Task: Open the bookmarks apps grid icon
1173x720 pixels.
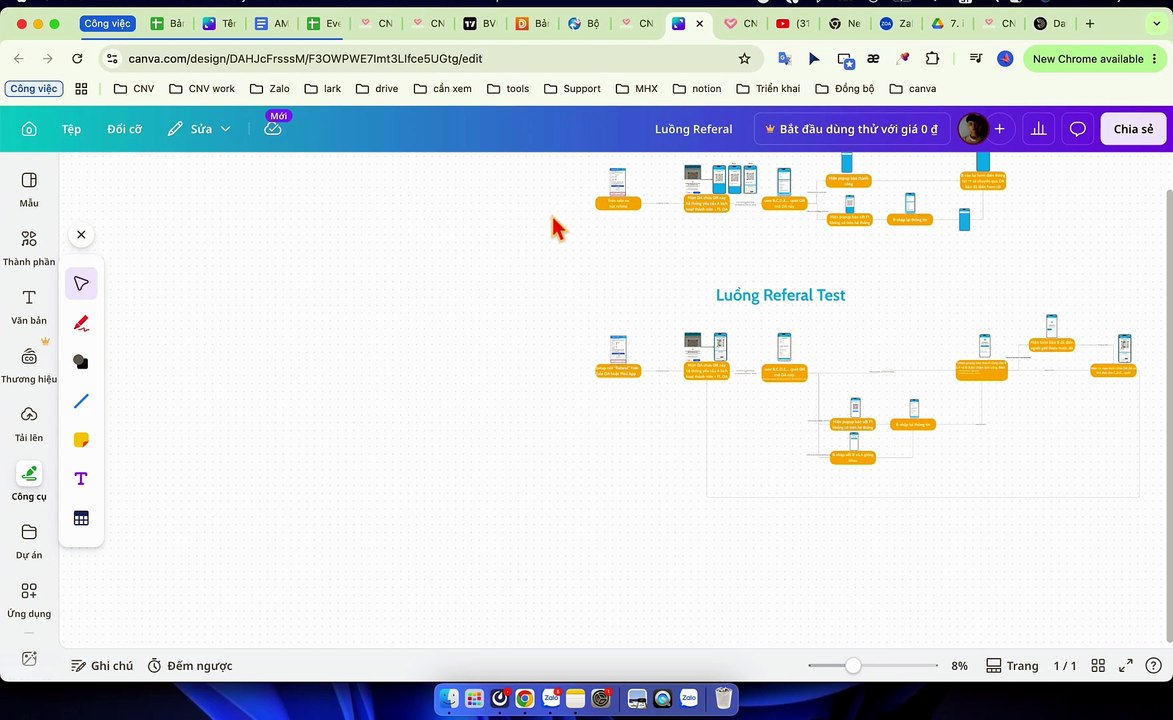Action: 82,88
